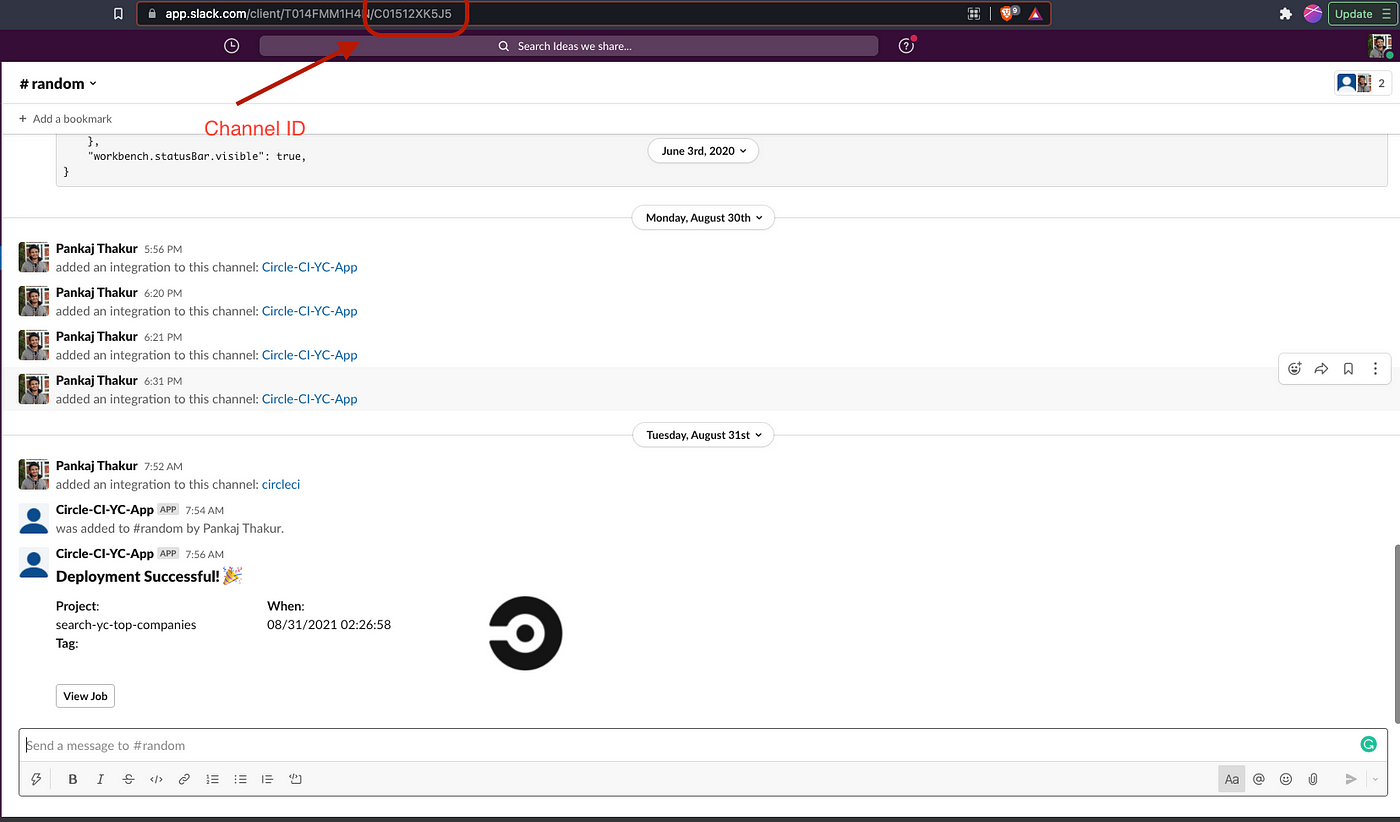Click Pankaj Thakur name at 5:56 PM
This screenshot has height=822, width=1400.
pyautogui.click(x=97, y=248)
